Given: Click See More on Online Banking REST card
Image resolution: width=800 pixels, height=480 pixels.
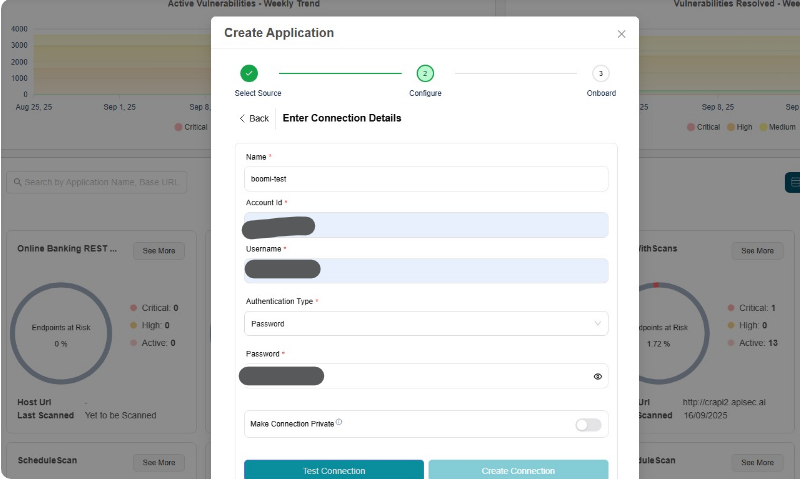Looking at the screenshot, I should 159,251.
